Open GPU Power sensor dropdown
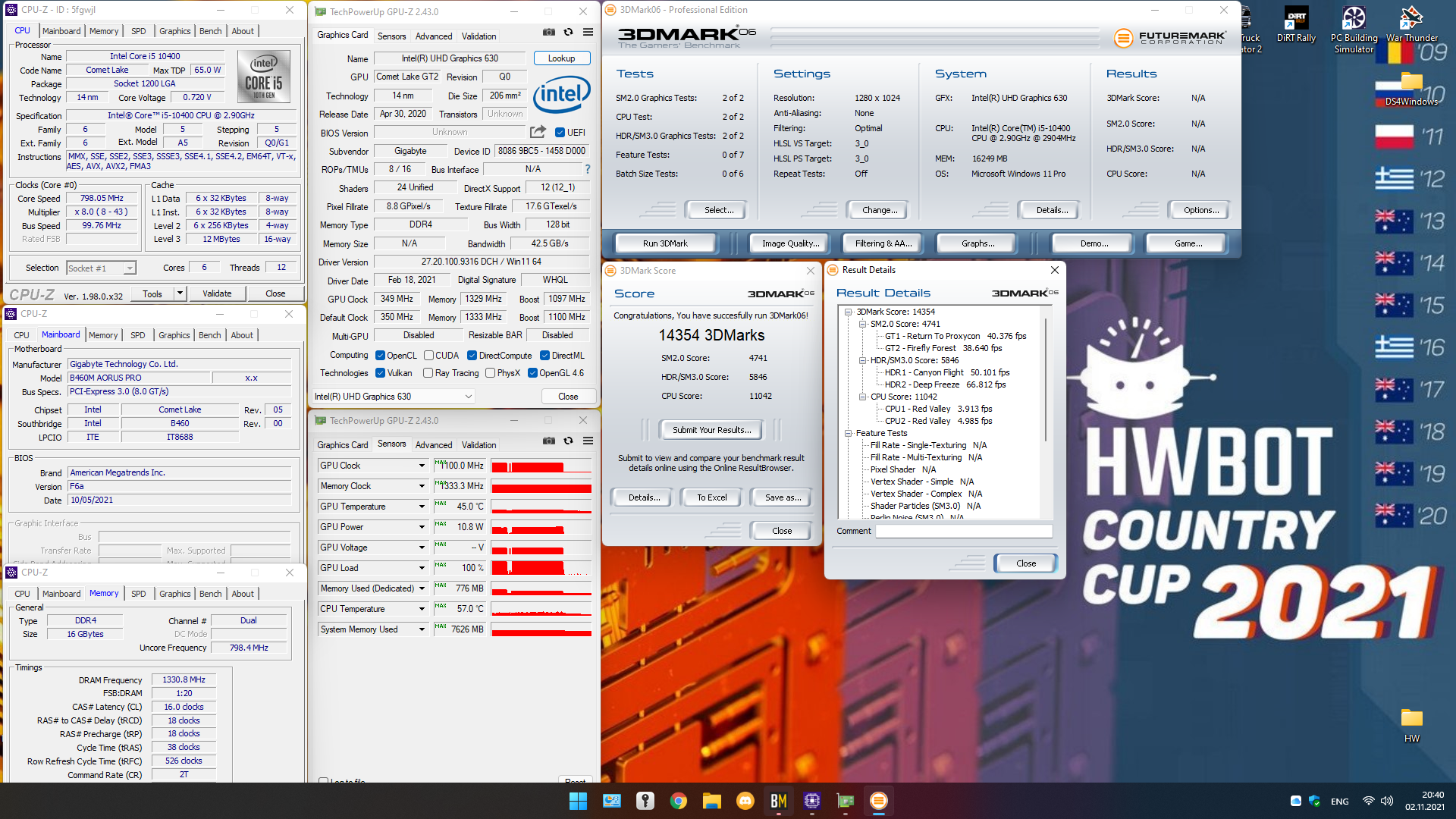1456x819 pixels. tap(422, 527)
